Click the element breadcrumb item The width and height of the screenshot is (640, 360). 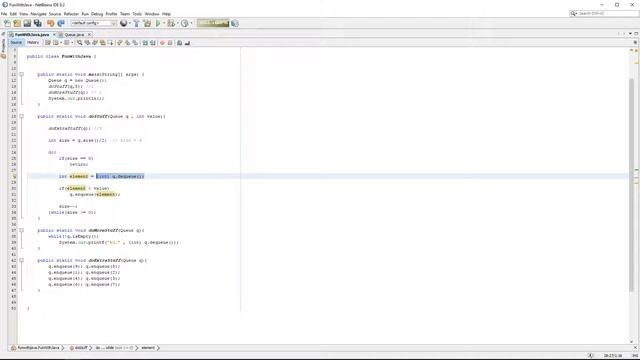148,348
